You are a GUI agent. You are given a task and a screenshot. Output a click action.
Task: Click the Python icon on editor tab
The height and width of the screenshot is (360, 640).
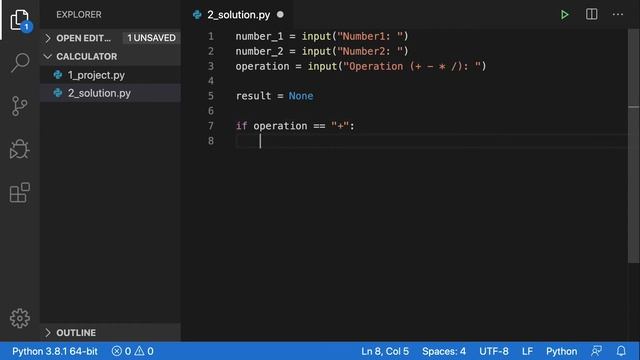pyautogui.click(x=197, y=15)
